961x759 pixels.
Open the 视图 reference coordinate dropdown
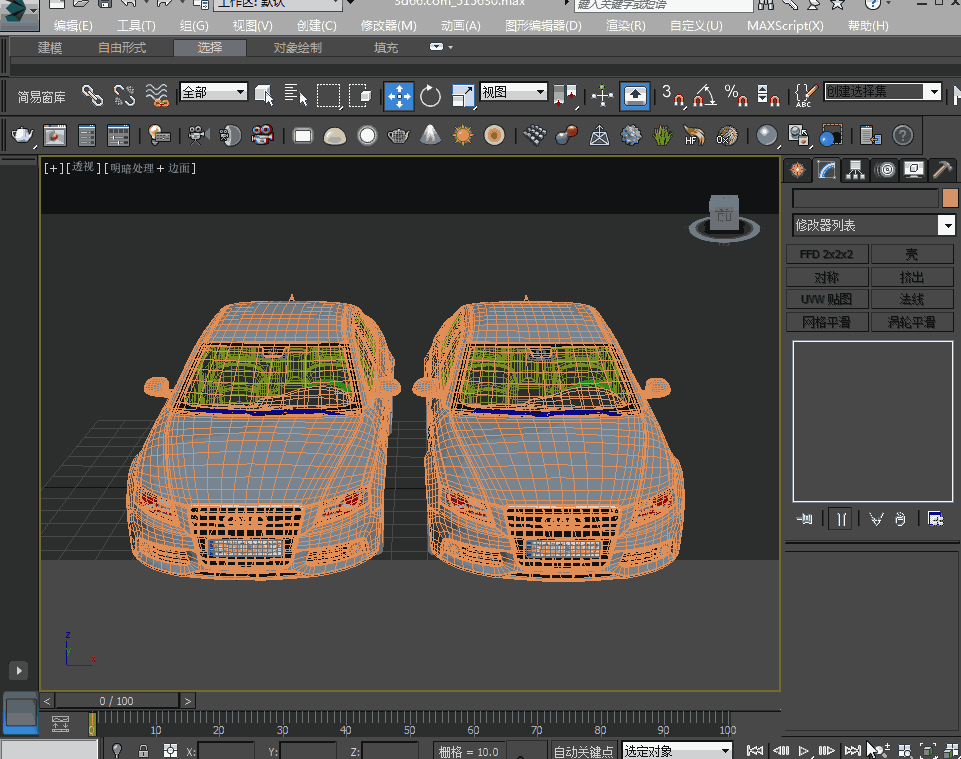[513, 92]
